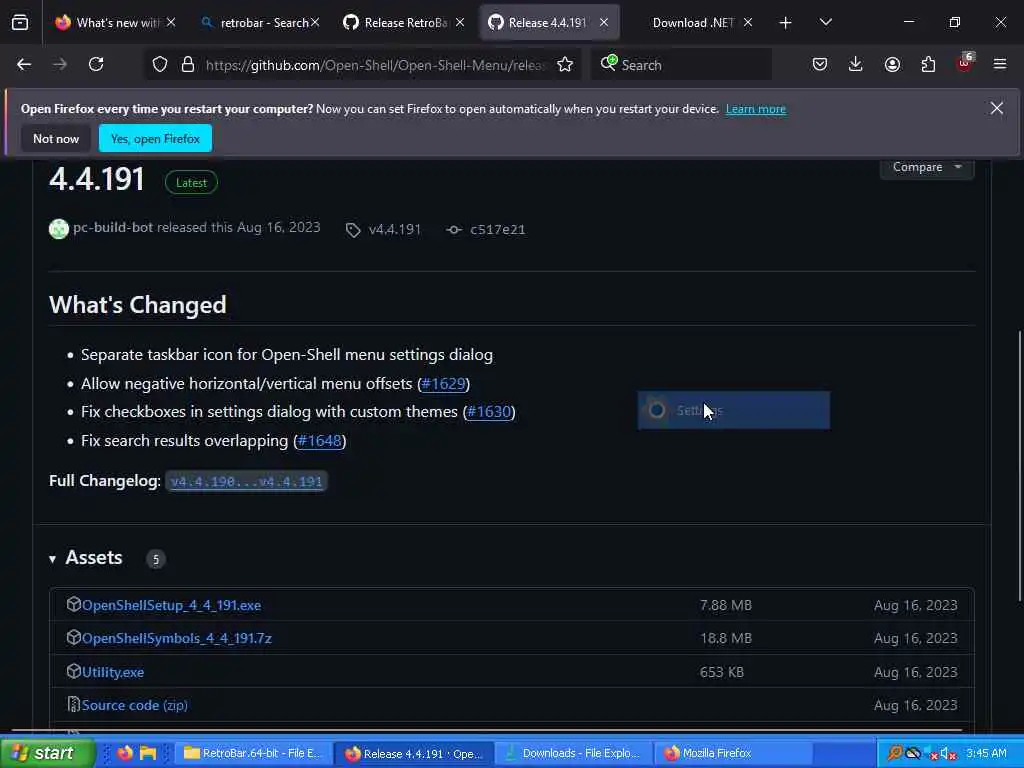1024x768 pixels.
Task: Open issue link #1648
Action: tap(319, 441)
